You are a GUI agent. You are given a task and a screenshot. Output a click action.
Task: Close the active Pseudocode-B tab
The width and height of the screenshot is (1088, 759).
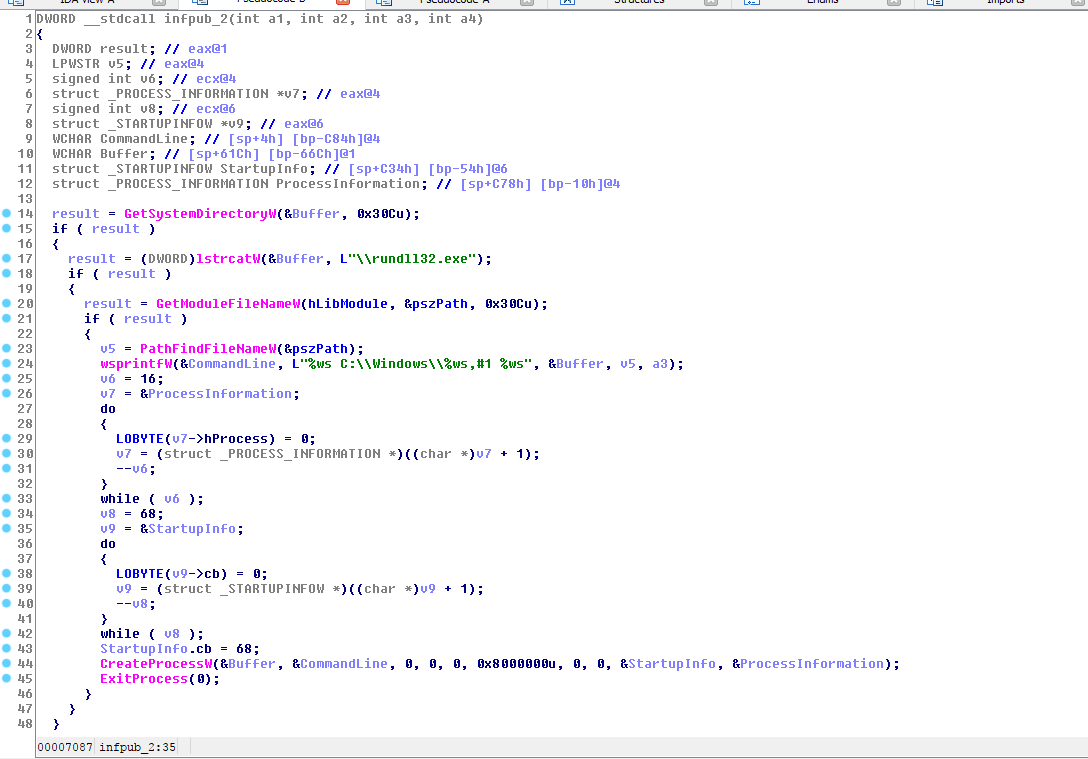coord(342,3)
